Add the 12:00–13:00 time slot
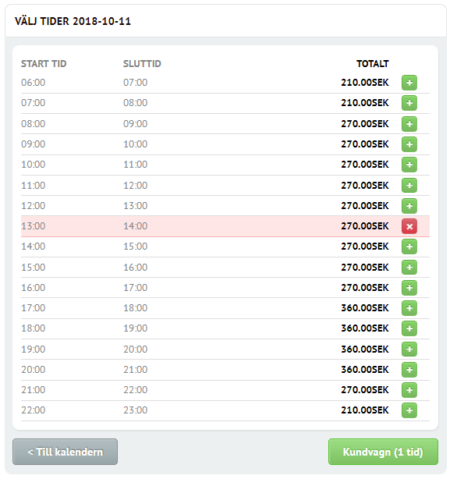Screen dimensions: 450x479 409,206
